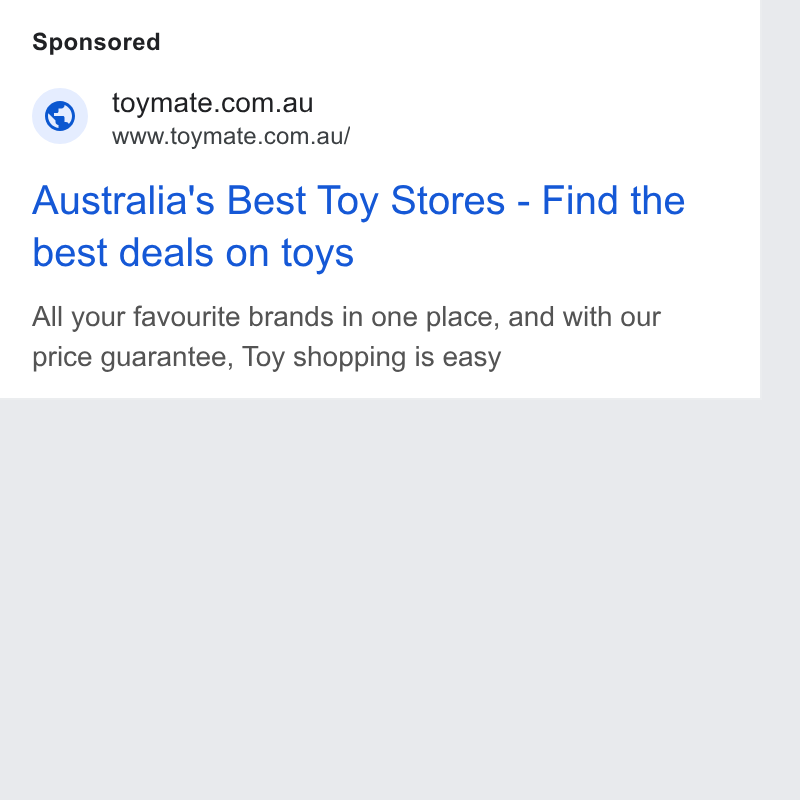Click the white space right of the Sponsored label
800x800 pixels.
459,42
